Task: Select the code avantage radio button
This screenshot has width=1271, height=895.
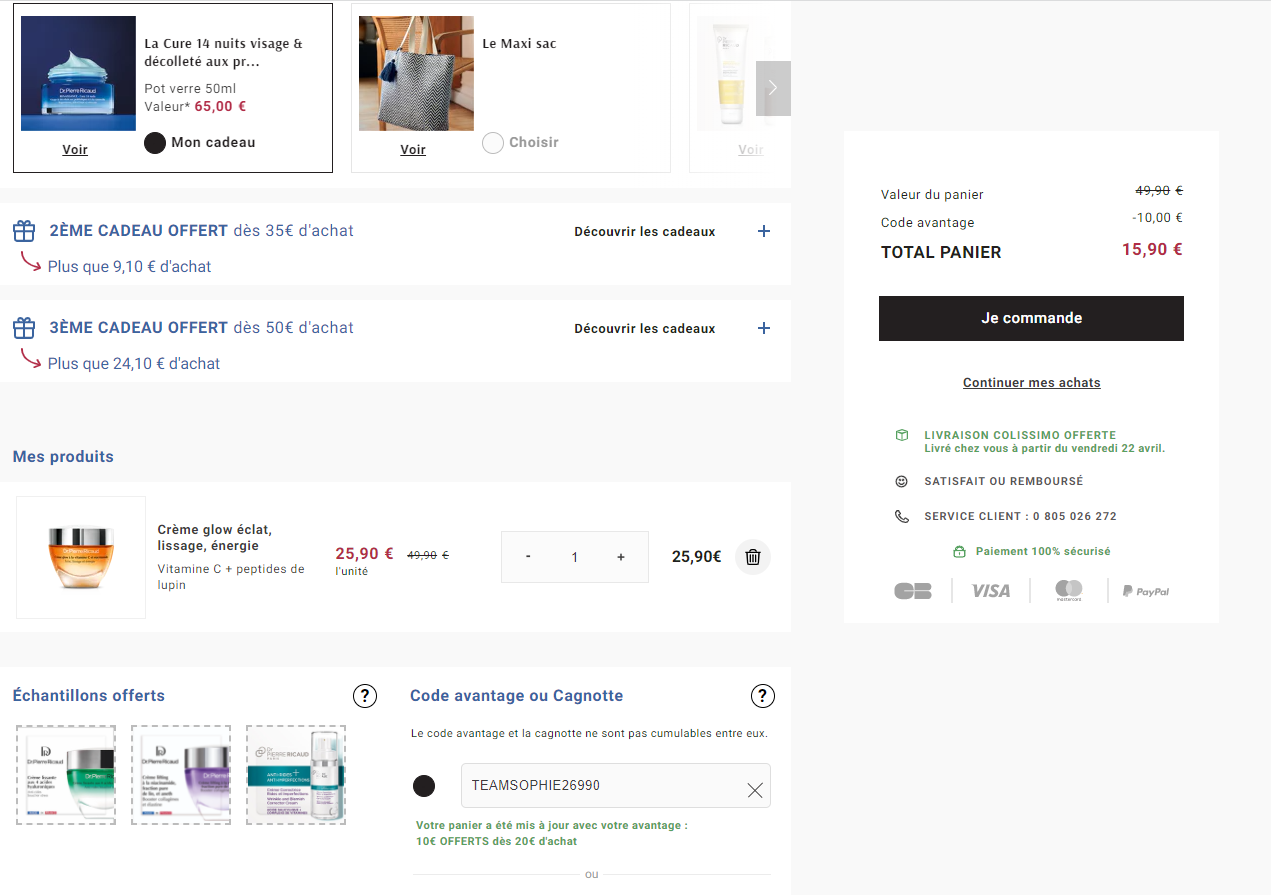Action: 424,786
